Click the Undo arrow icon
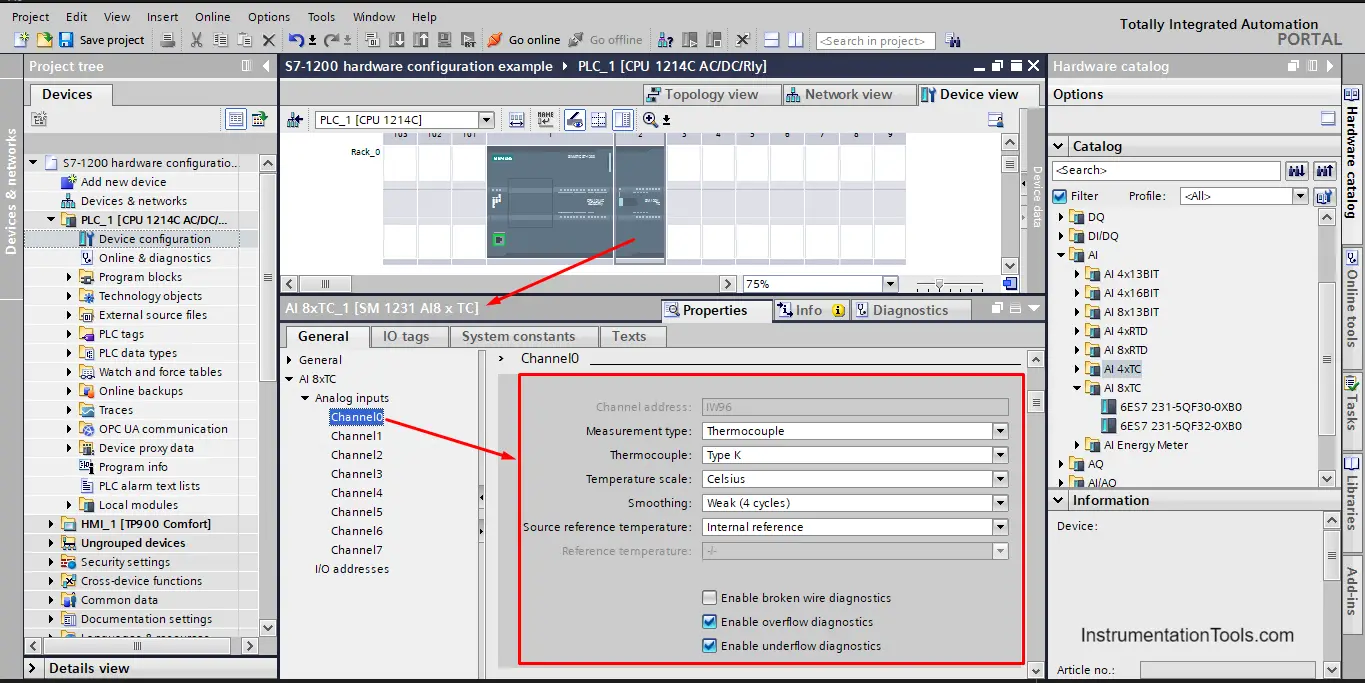1365x683 pixels. click(x=296, y=40)
